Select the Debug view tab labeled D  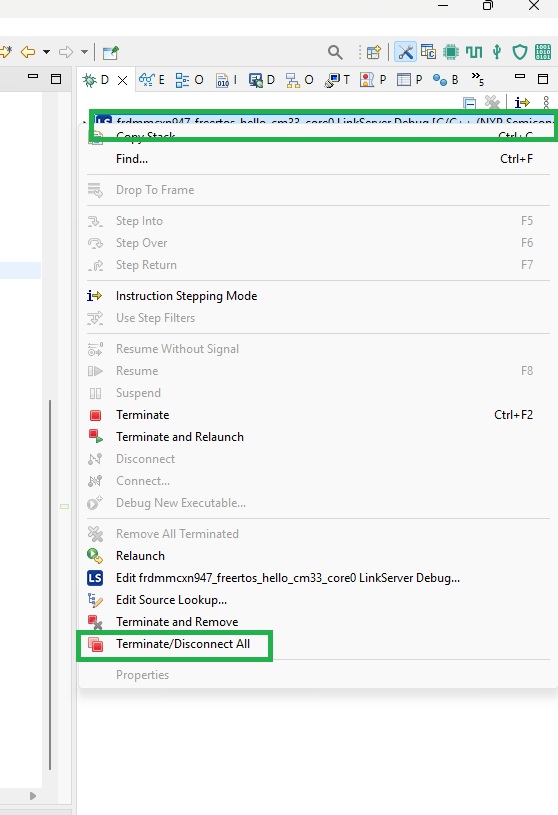pyautogui.click(x=96, y=80)
